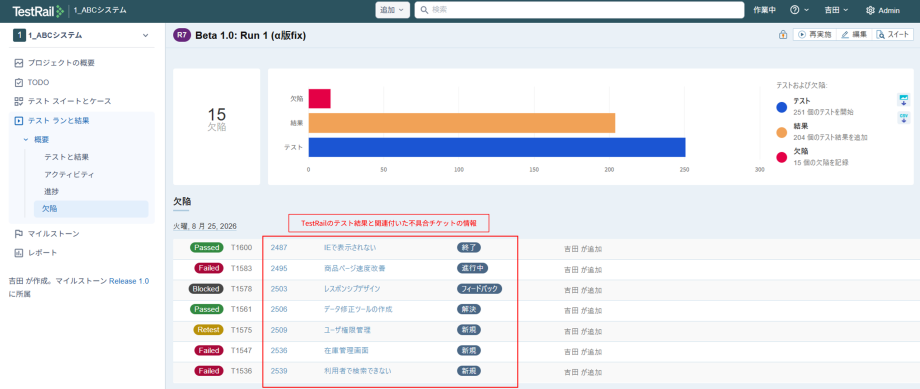
Task: Select 進捗 submenu item
Action: coord(51,191)
